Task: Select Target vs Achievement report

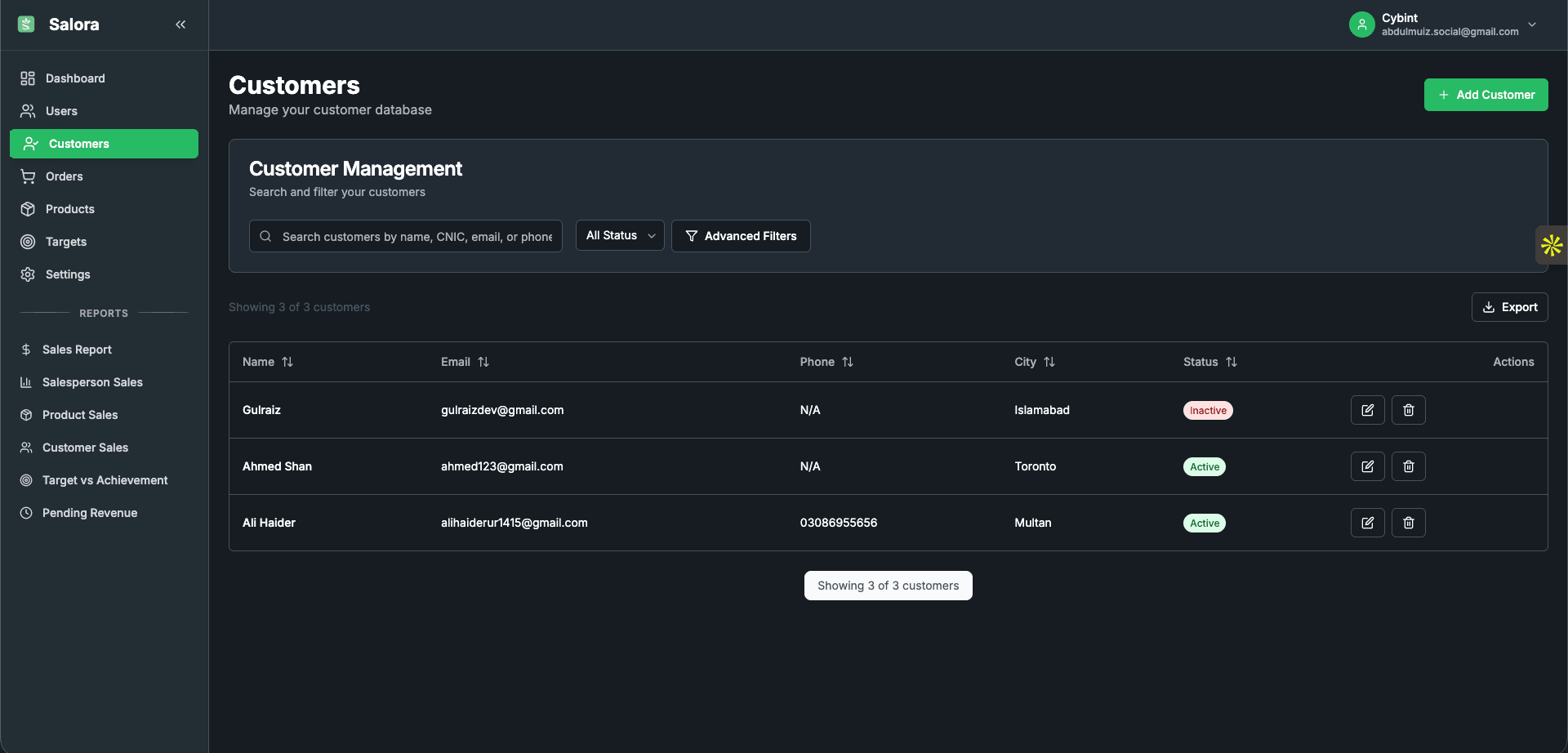Action: point(105,480)
